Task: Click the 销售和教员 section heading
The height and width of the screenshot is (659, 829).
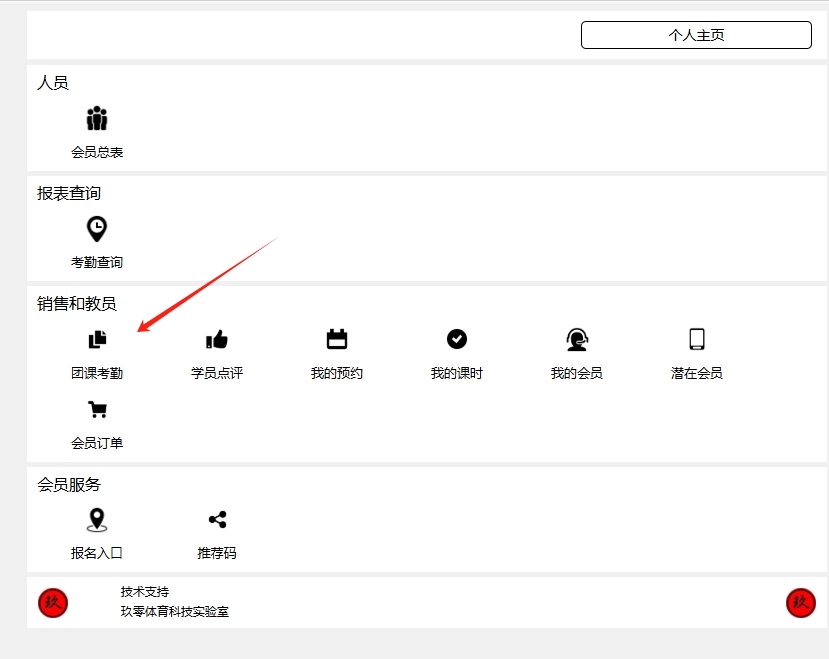Action: [x=77, y=304]
